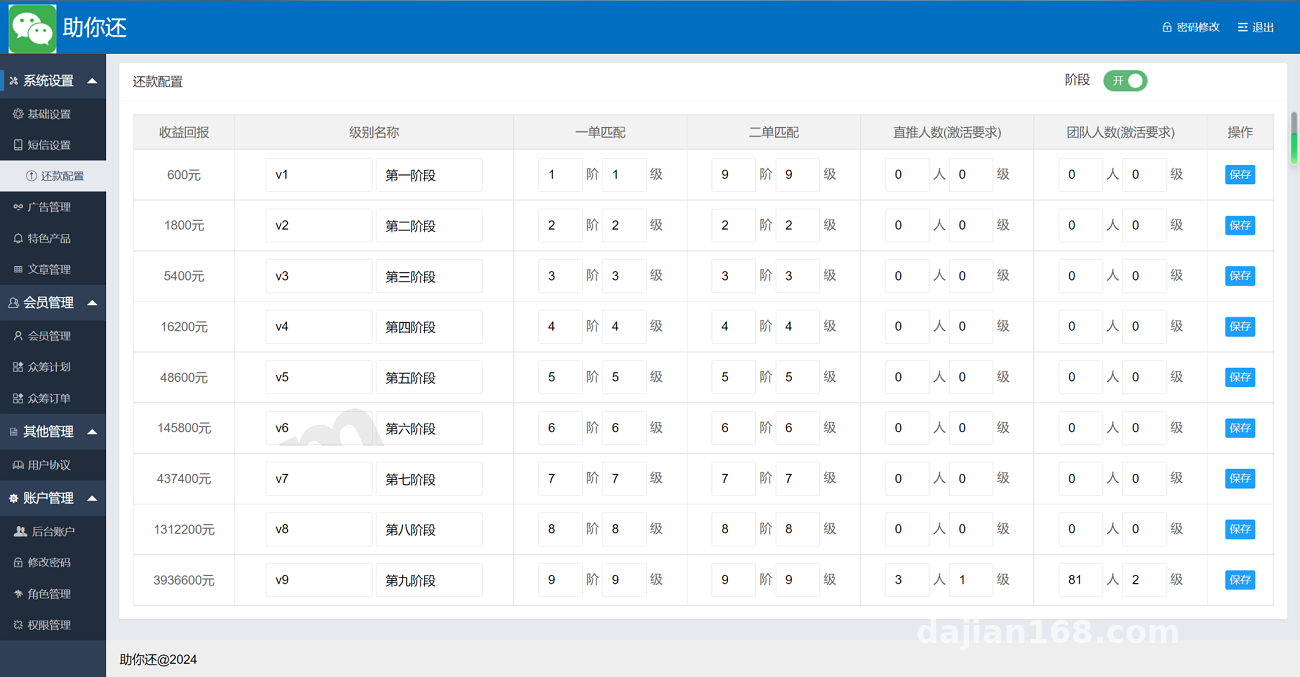Toggle the 阶段 switch off
This screenshot has height=677, width=1300.
click(1125, 81)
